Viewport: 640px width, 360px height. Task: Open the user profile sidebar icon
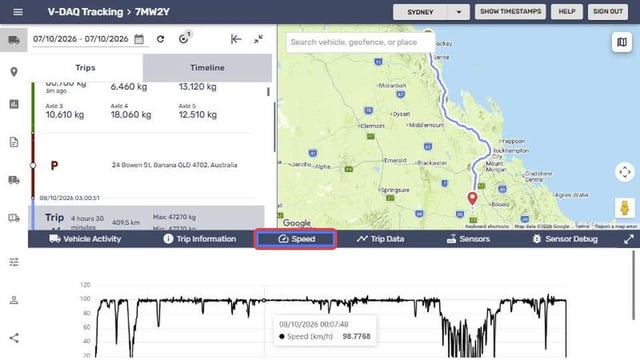pyautogui.click(x=14, y=300)
